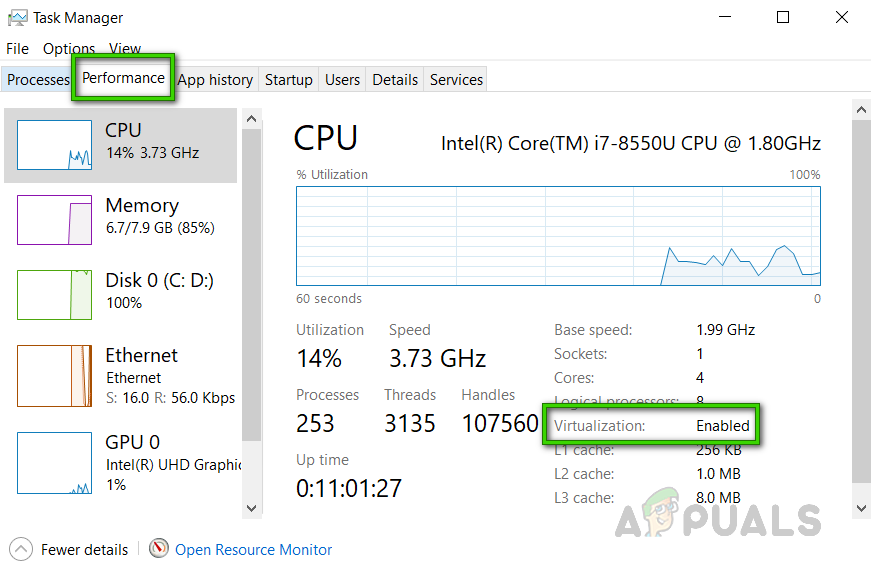The image size is (871, 565).
Task: Select the CPU usage graph thumbnail
Action: (54, 145)
